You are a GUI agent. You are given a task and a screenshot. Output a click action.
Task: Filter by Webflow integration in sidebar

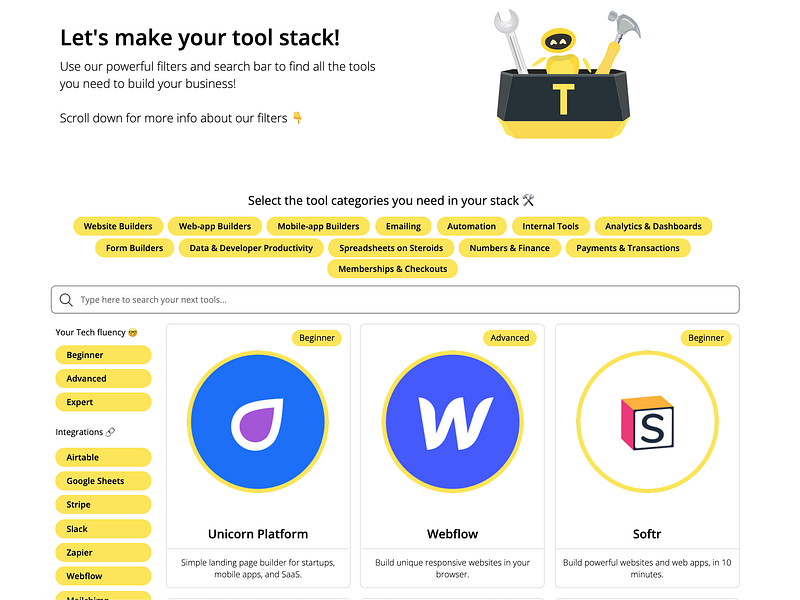coord(103,576)
